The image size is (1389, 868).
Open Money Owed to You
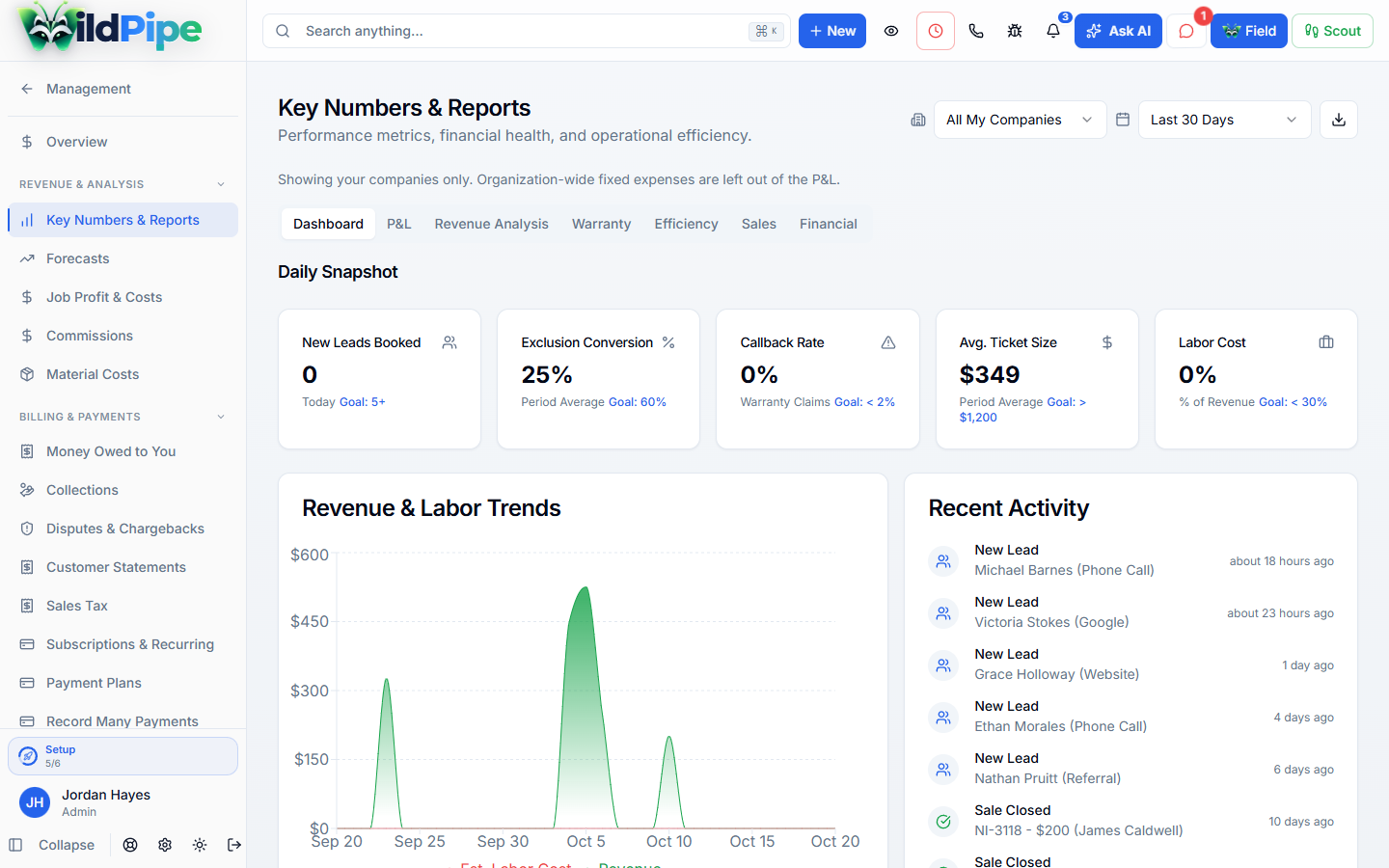pos(123,451)
